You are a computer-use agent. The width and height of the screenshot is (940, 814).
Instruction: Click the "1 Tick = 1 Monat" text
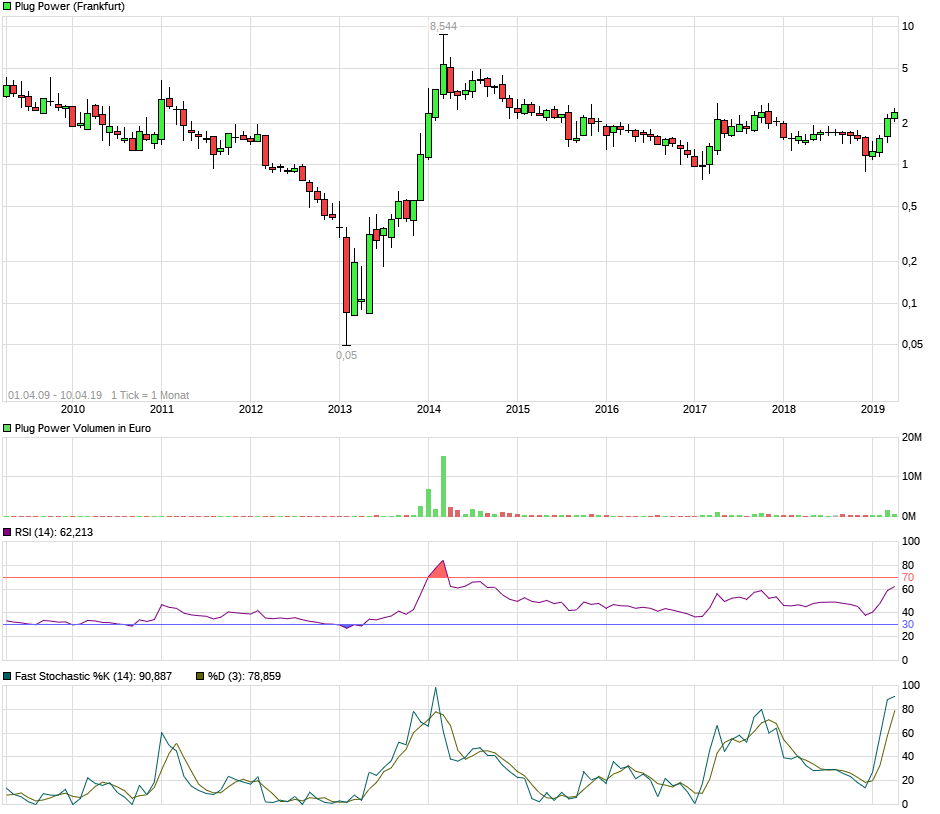pos(150,395)
